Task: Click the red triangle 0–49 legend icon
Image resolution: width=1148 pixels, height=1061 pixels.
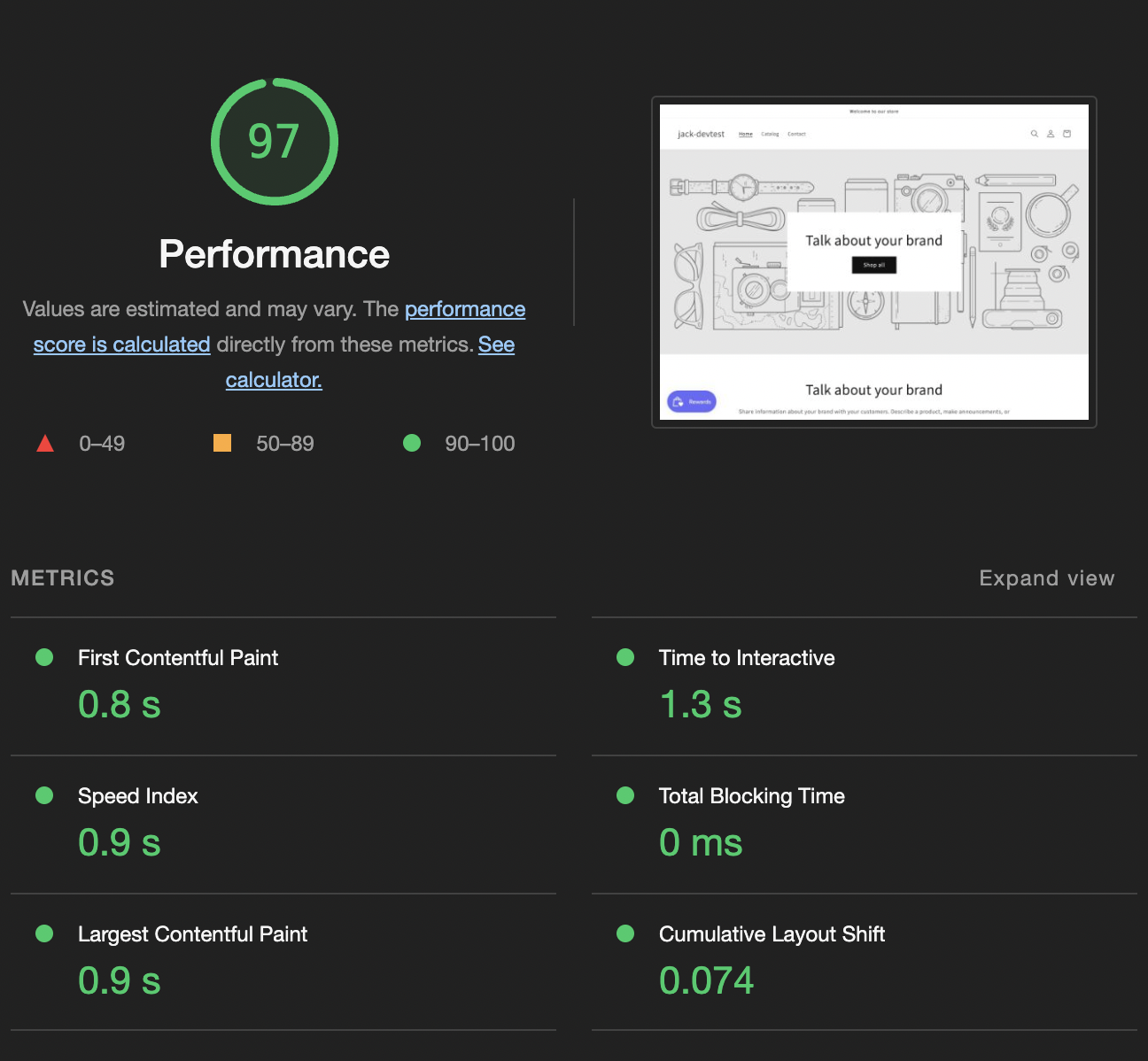Action: point(45,444)
